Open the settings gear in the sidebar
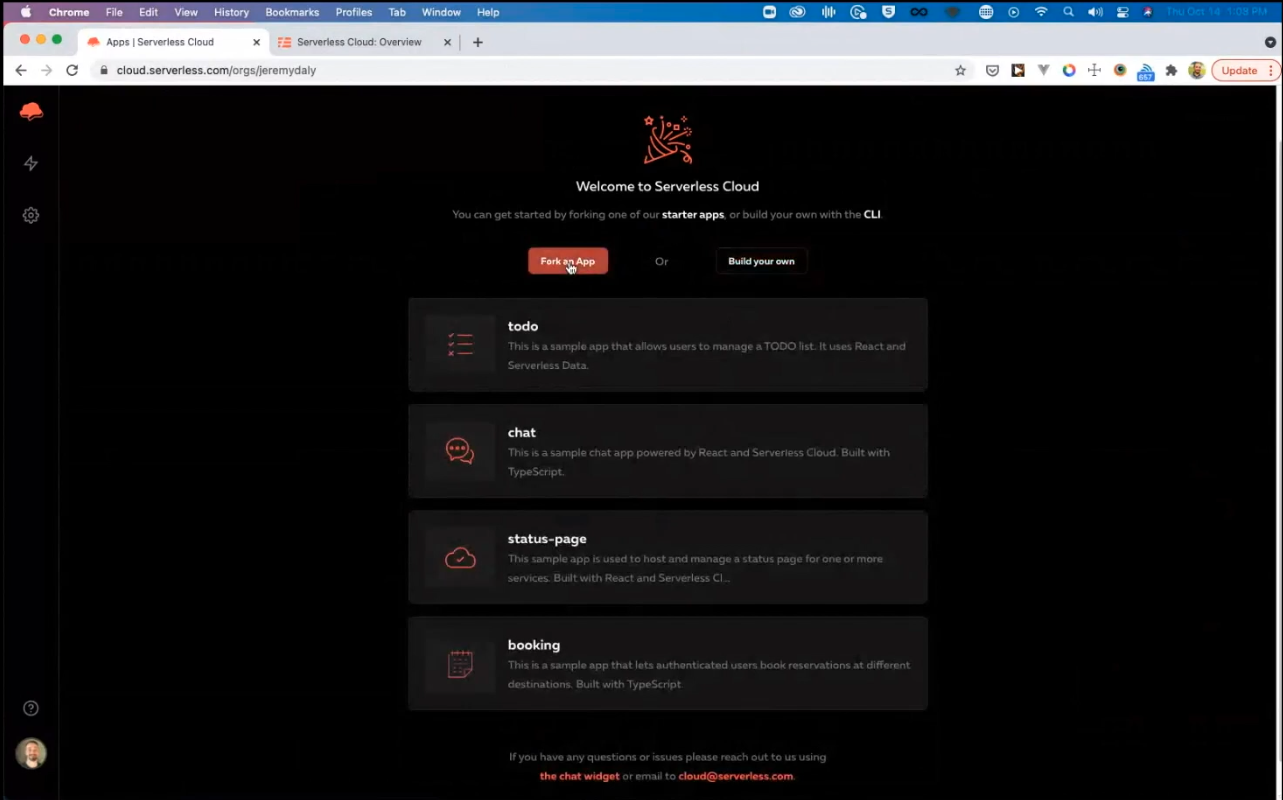 coord(30,215)
